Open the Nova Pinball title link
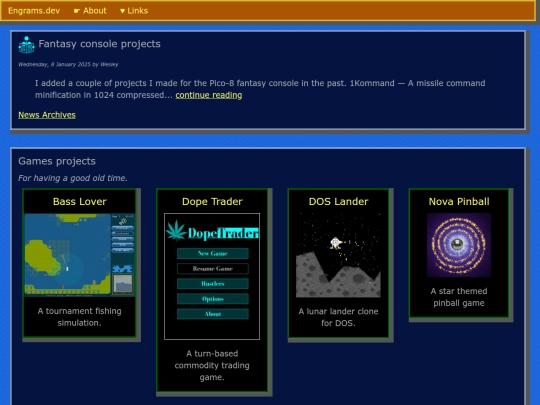Viewport: 540px width, 405px height. point(459,201)
